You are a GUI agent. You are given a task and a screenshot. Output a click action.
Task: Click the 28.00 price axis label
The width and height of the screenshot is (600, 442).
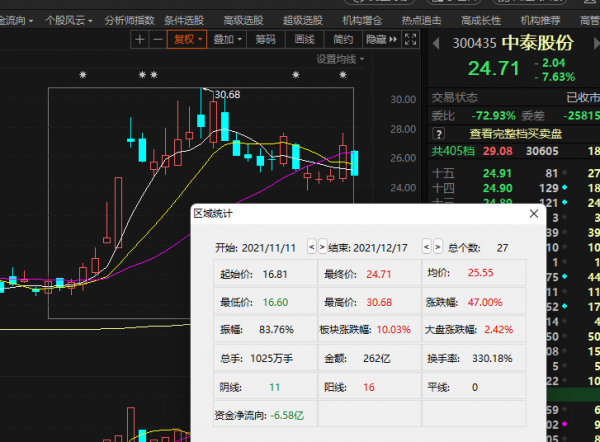(x=403, y=129)
